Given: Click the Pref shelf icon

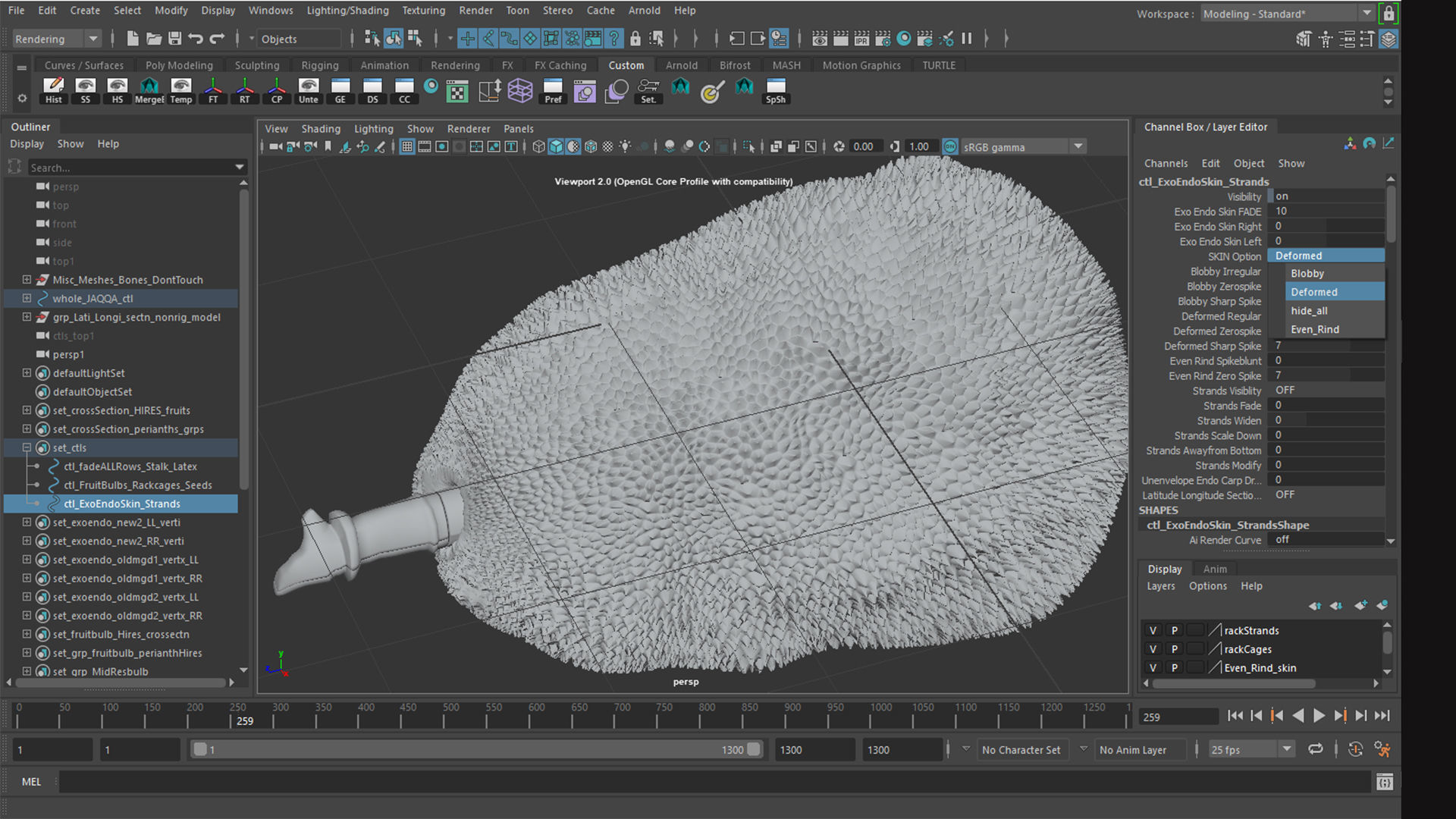Looking at the screenshot, I should pos(553,90).
